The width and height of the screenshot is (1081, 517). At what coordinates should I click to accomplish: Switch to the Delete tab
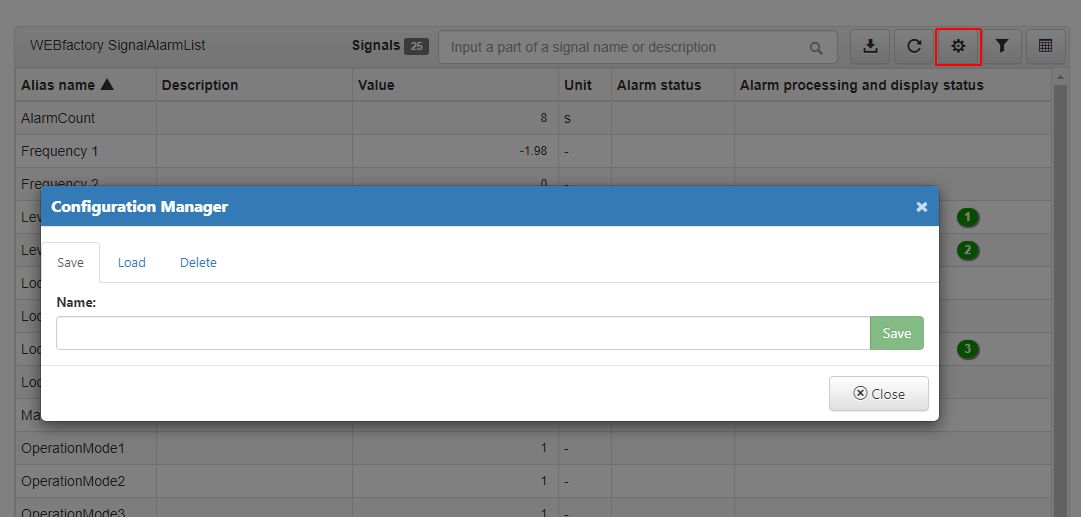pos(199,263)
